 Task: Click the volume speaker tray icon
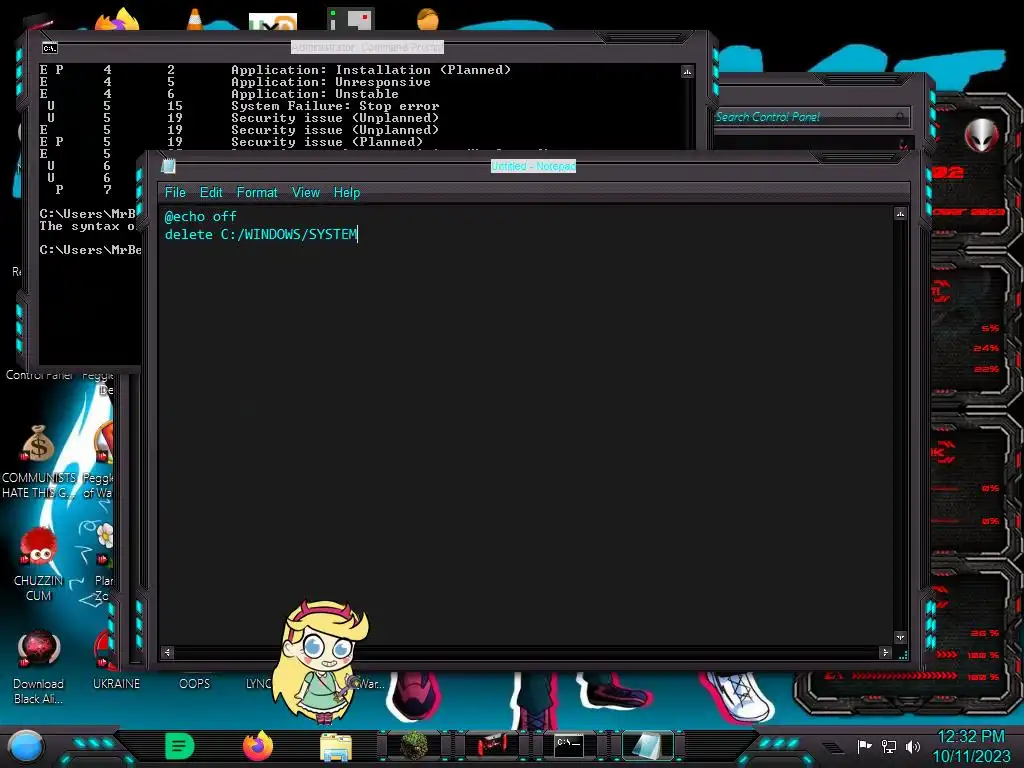click(x=912, y=746)
